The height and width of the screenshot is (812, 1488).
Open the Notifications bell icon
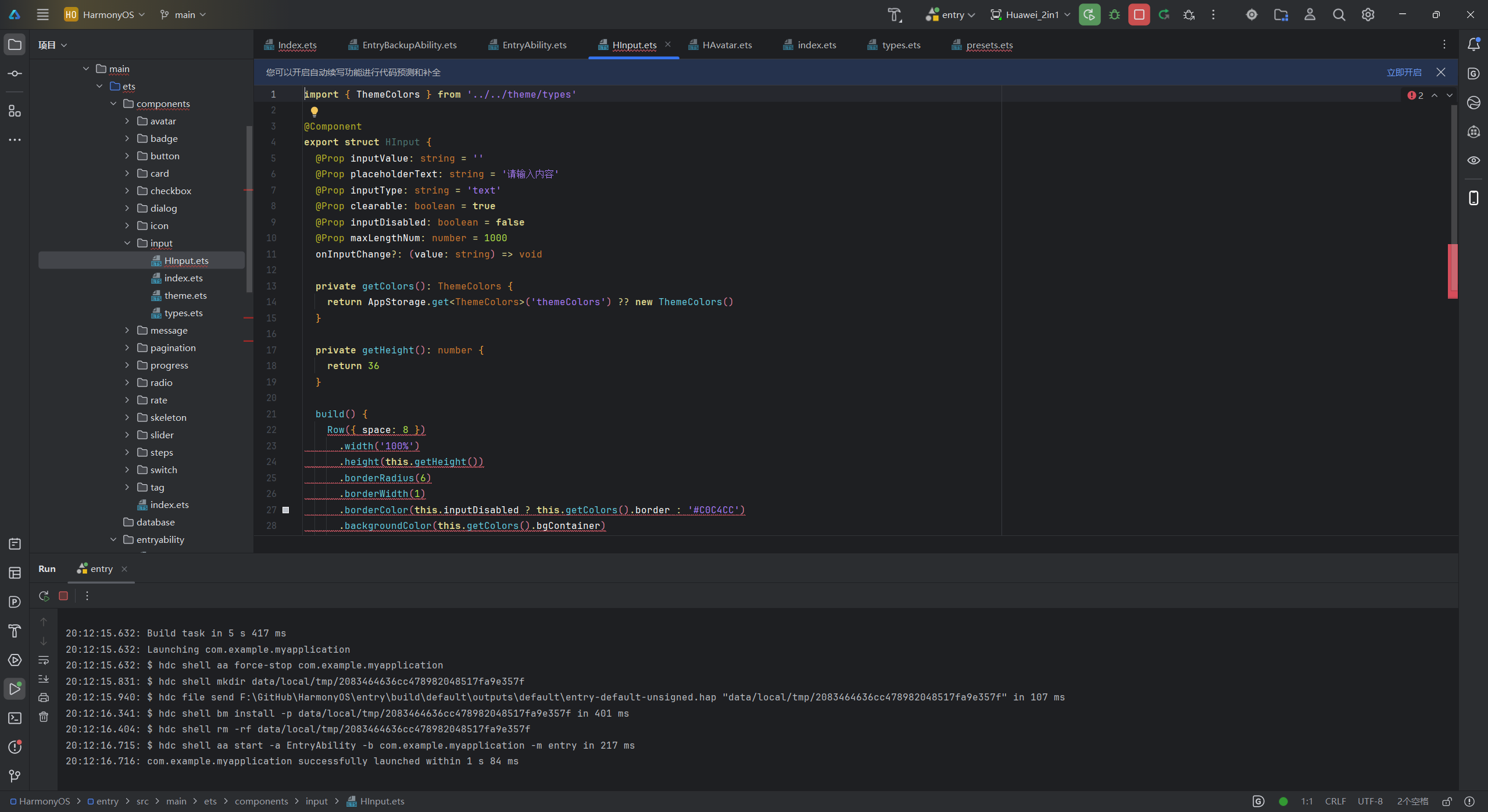coord(1473,45)
